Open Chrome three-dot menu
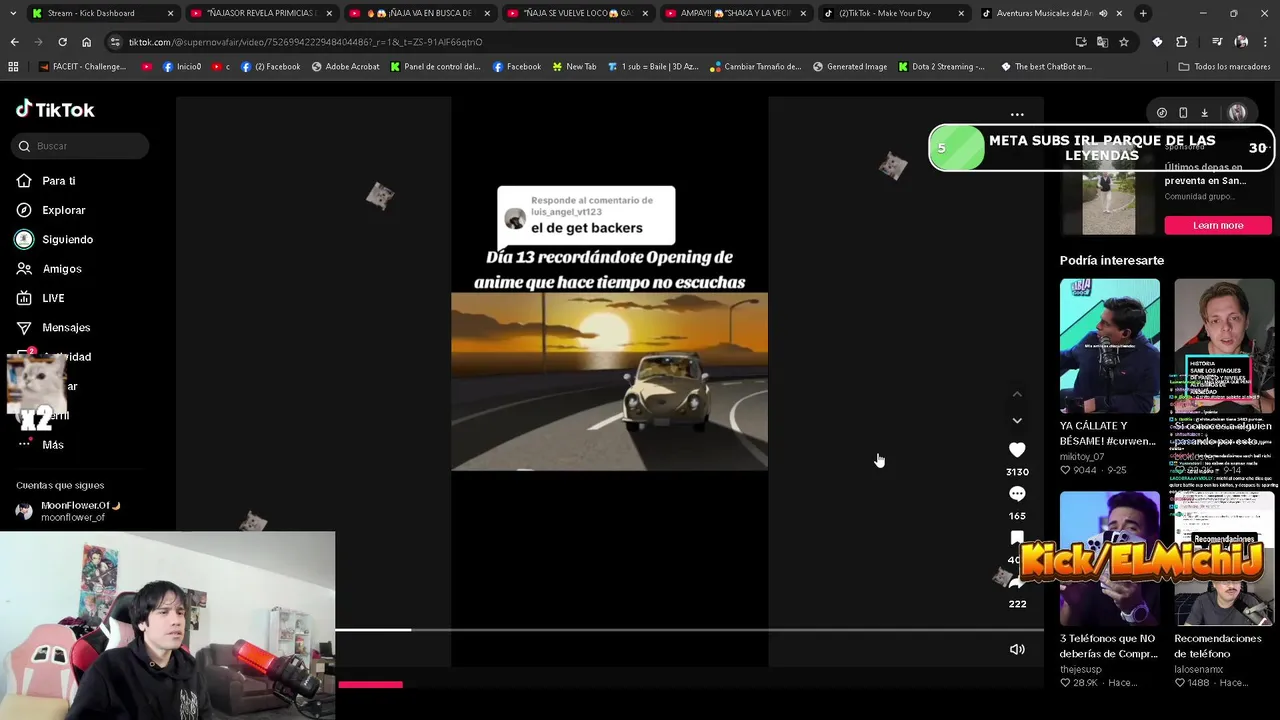The width and height of the screenshot is (1280, 720). click(x=1266, y=42)
